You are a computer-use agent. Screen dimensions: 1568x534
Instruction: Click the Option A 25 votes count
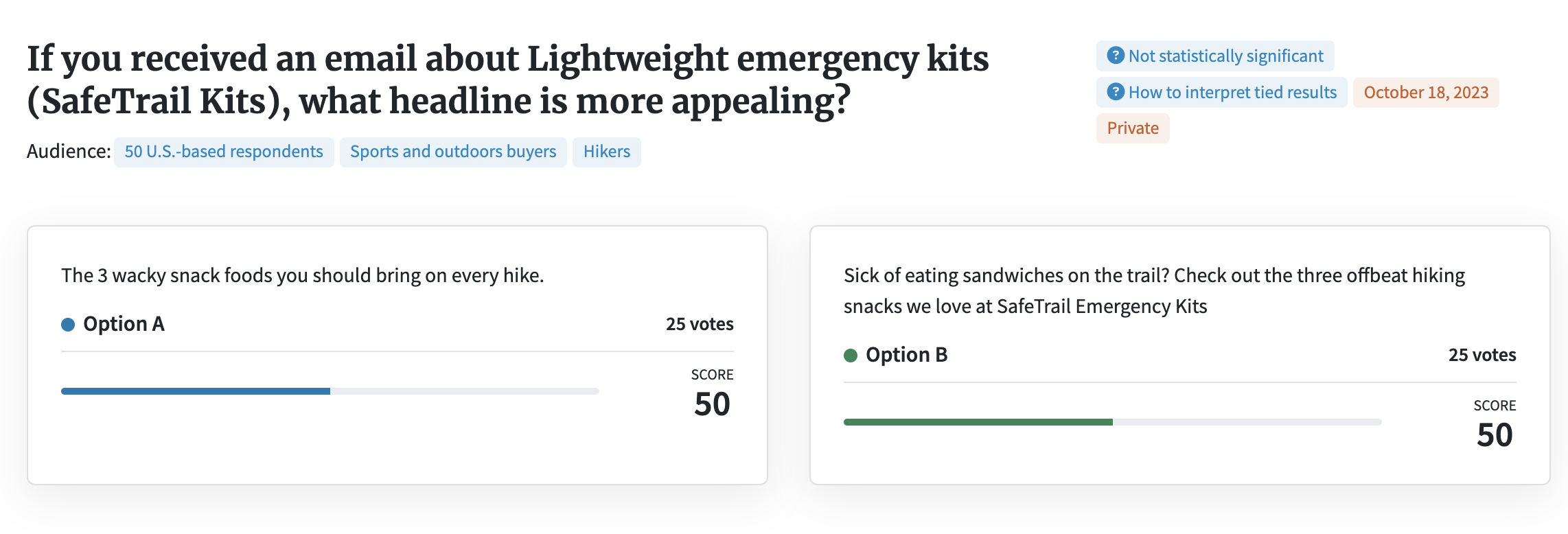[x=700, y=324]
